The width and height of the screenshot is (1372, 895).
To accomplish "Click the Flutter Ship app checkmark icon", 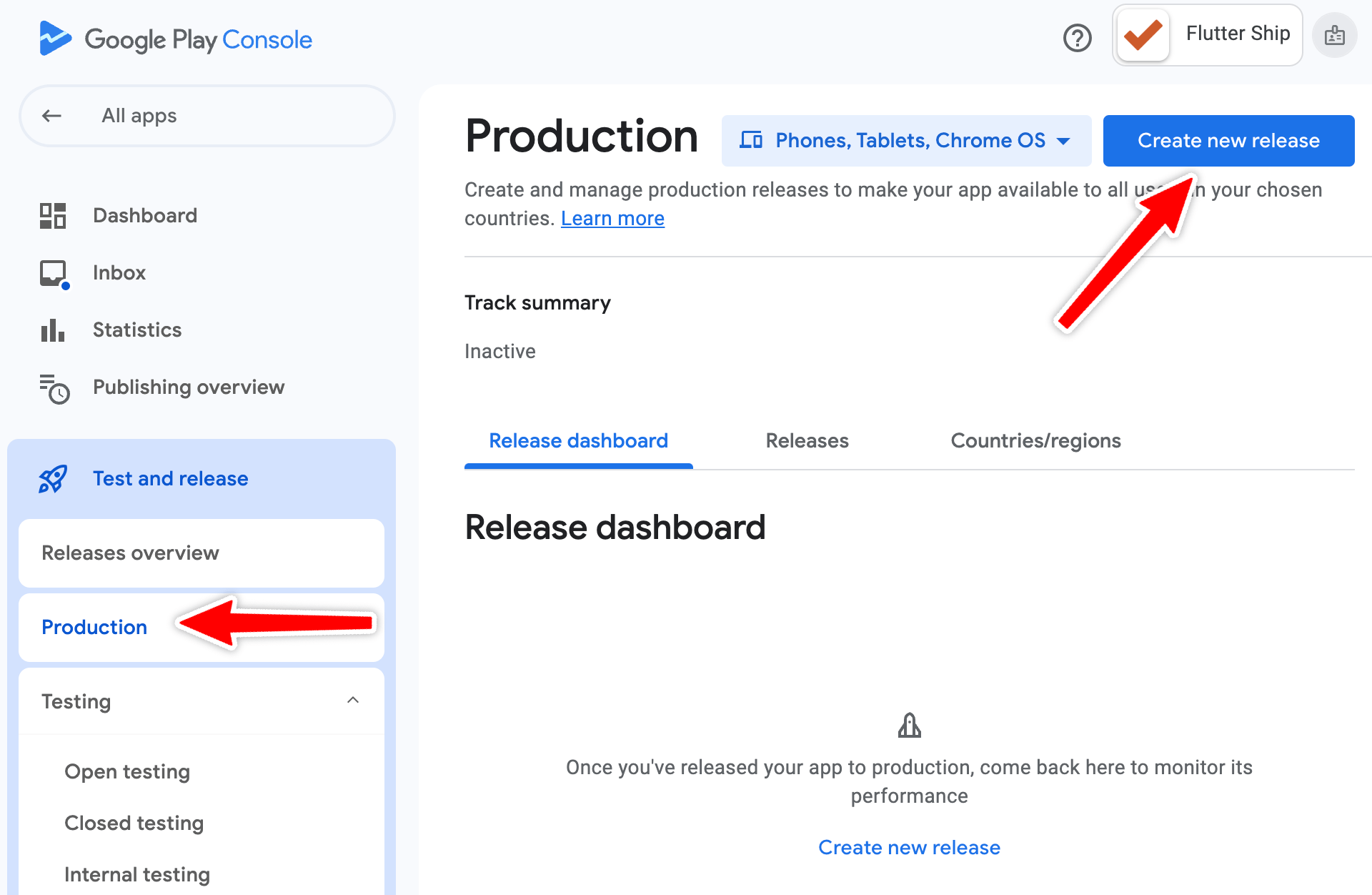I will click(x=1143, y=35).
